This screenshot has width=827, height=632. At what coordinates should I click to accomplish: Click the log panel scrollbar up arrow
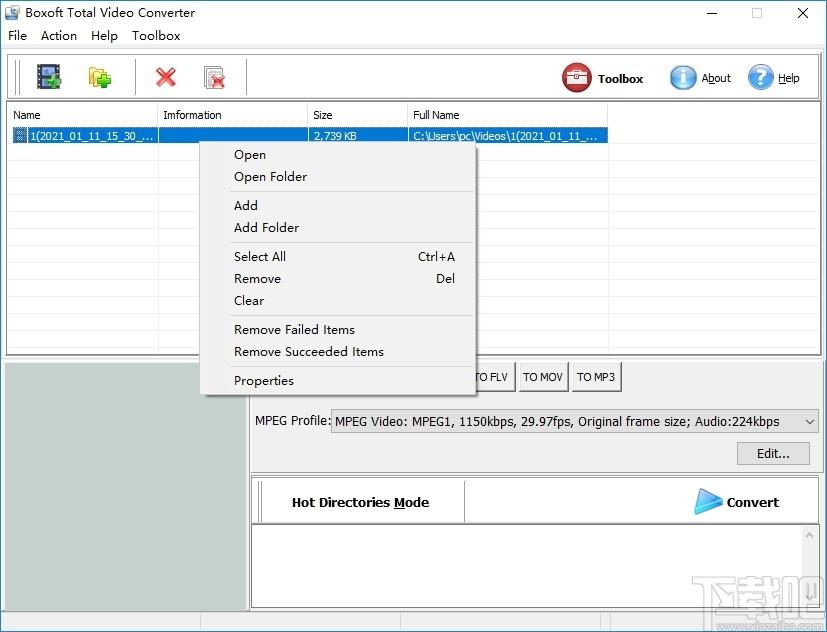[x=810, y=535]
